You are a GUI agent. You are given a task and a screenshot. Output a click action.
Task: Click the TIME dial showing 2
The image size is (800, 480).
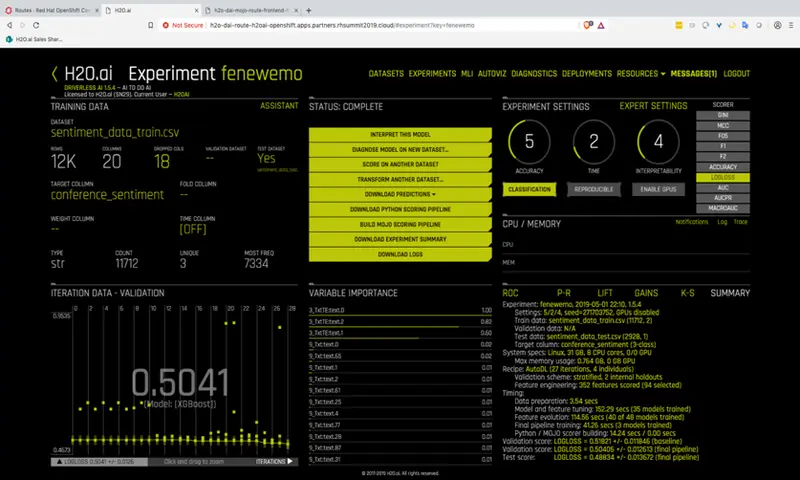(x=593, y=141)
